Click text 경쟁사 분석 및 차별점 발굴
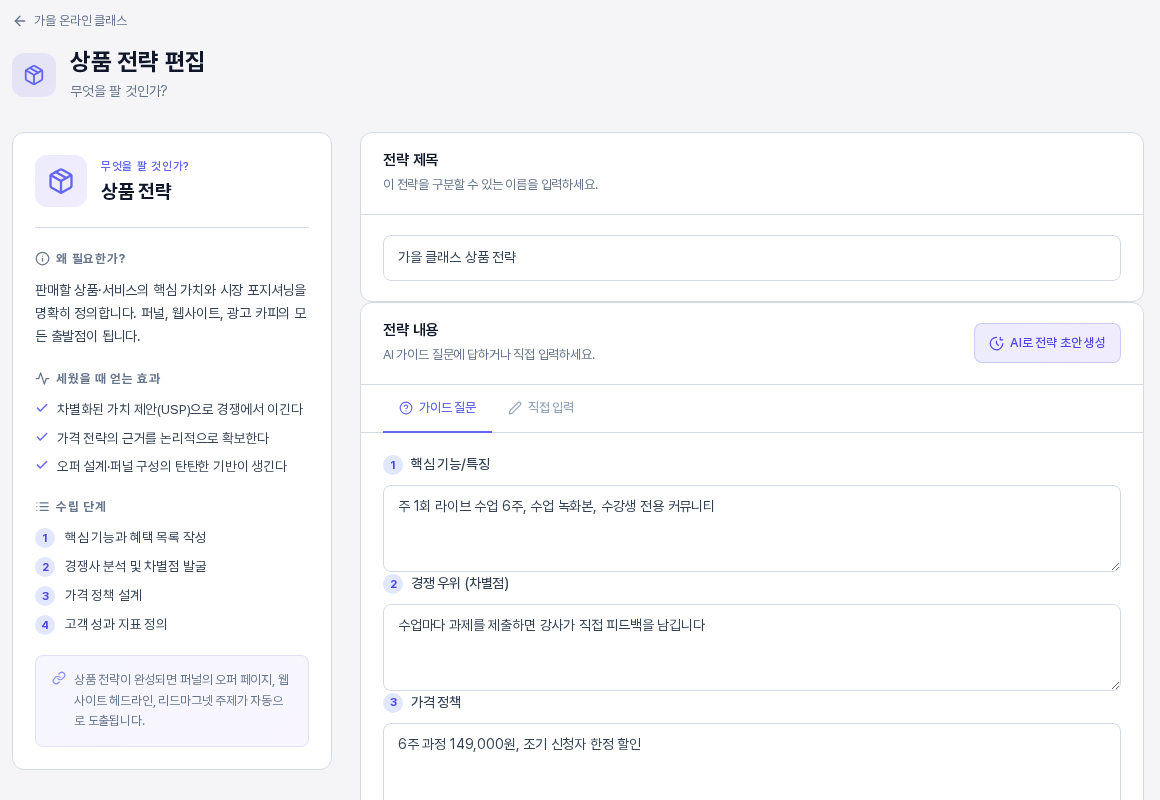 (x=135, y=566)
